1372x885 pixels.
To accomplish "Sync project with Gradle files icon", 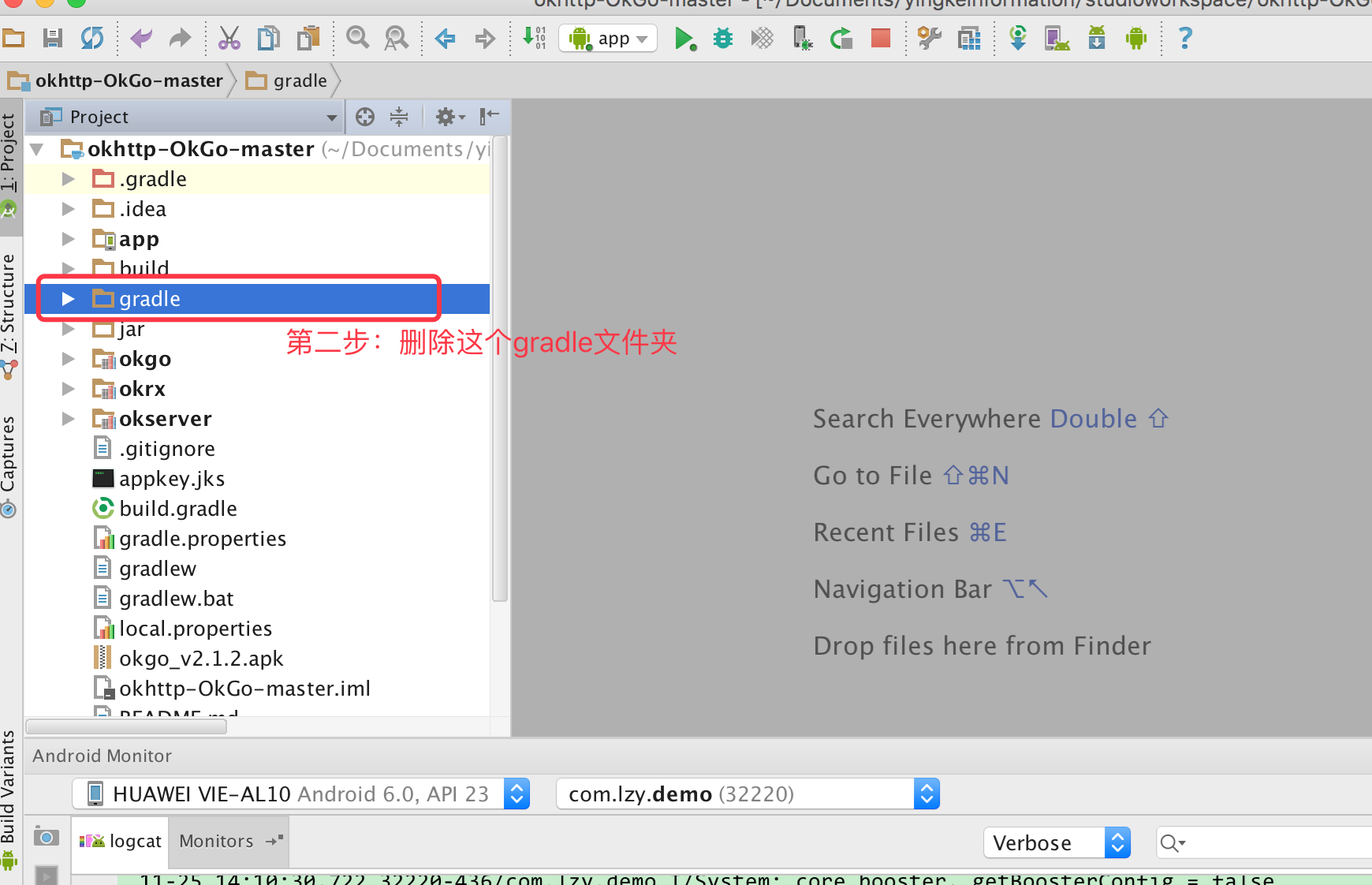I will tap(1018, 38).
